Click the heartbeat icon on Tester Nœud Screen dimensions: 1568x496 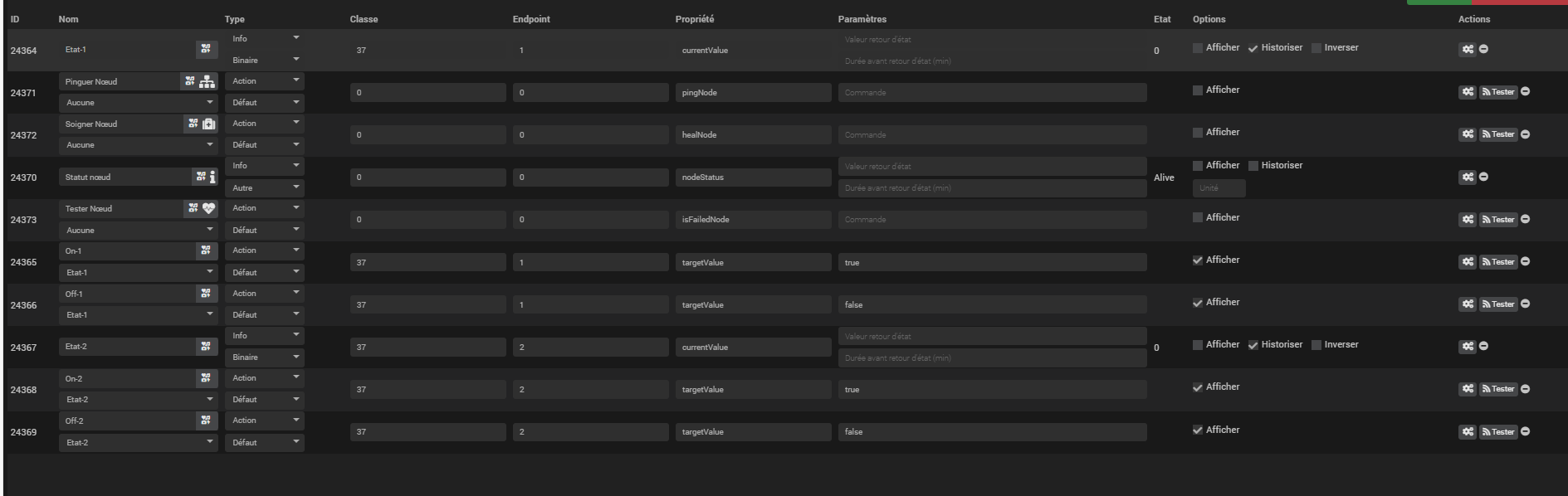point(208,208)
